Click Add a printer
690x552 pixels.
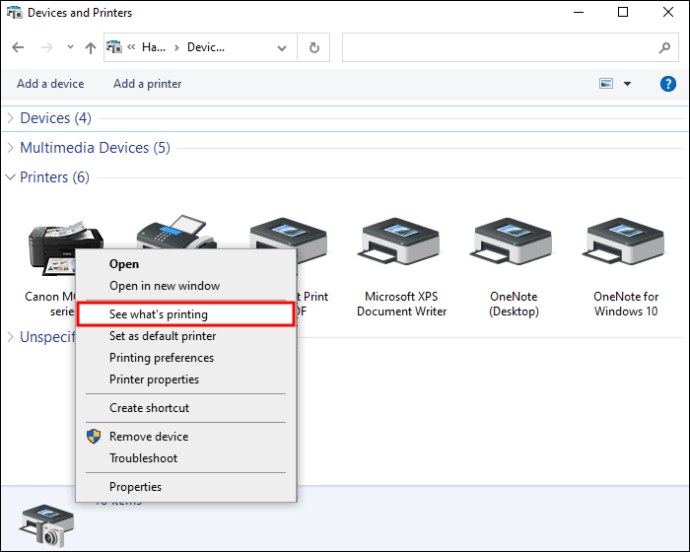click(147, 84)
